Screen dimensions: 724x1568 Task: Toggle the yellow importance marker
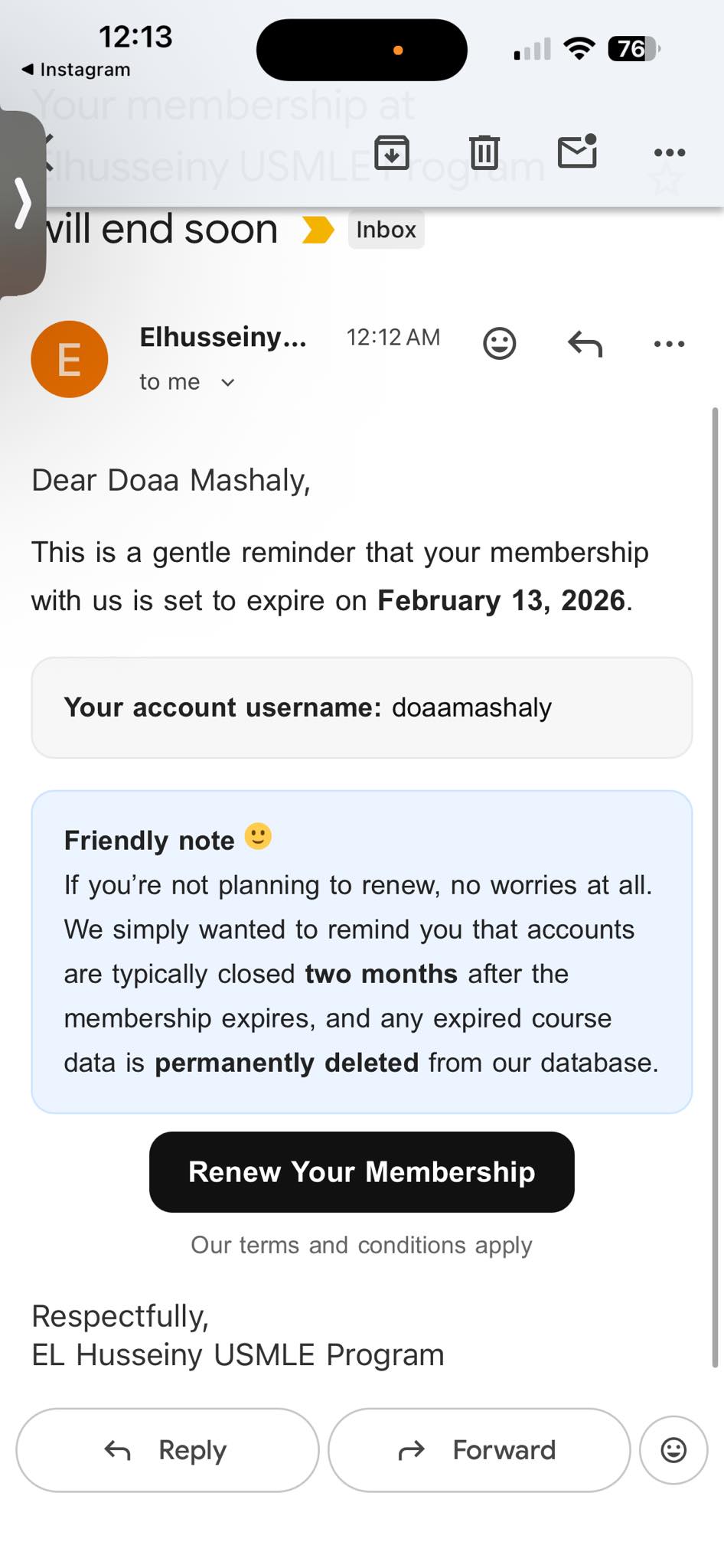[318, 230]
